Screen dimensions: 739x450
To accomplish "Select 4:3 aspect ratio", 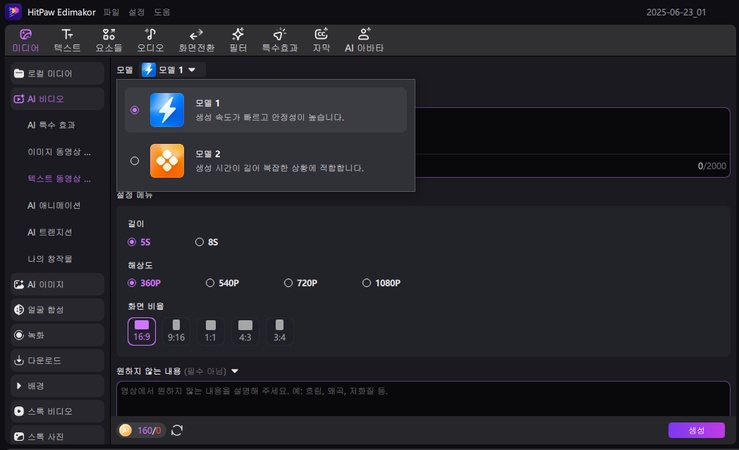I will coord(245,331).
